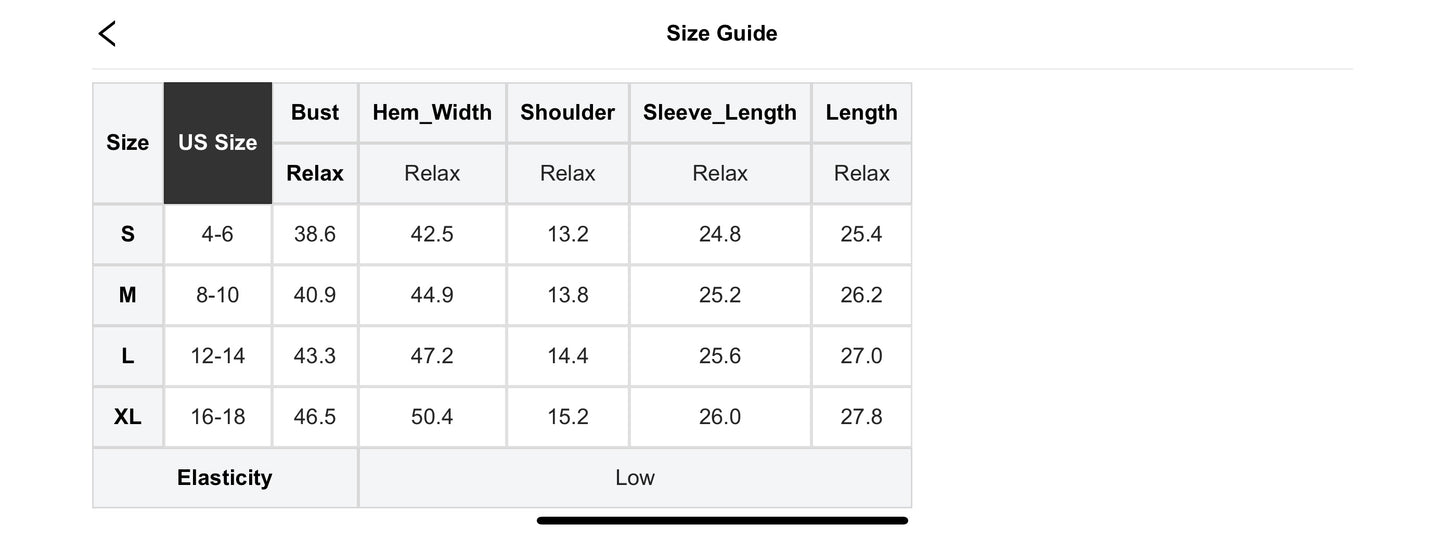Click the Low elasticity value cell
This screenshot has width=1445, height=537.
pos(635,478)
